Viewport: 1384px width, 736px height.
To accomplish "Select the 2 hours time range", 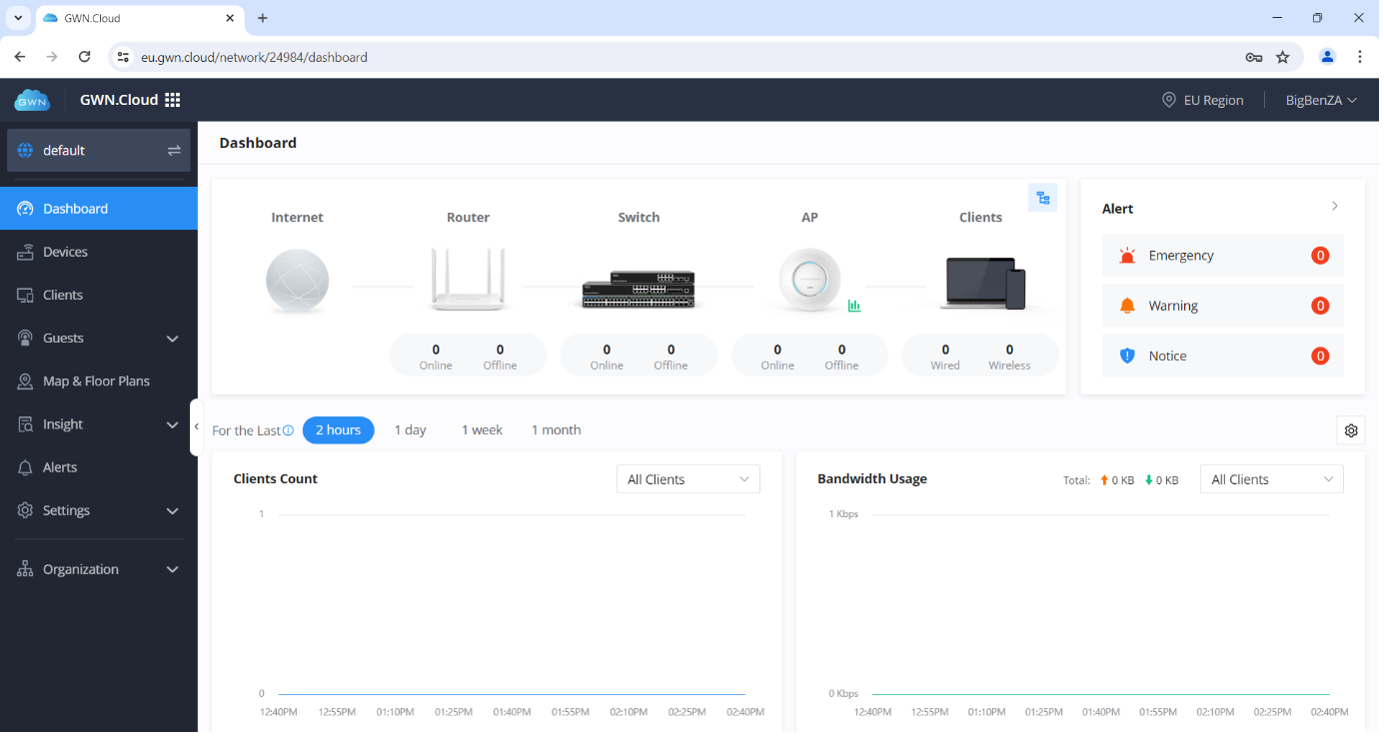I will click(x=338, y=430).
